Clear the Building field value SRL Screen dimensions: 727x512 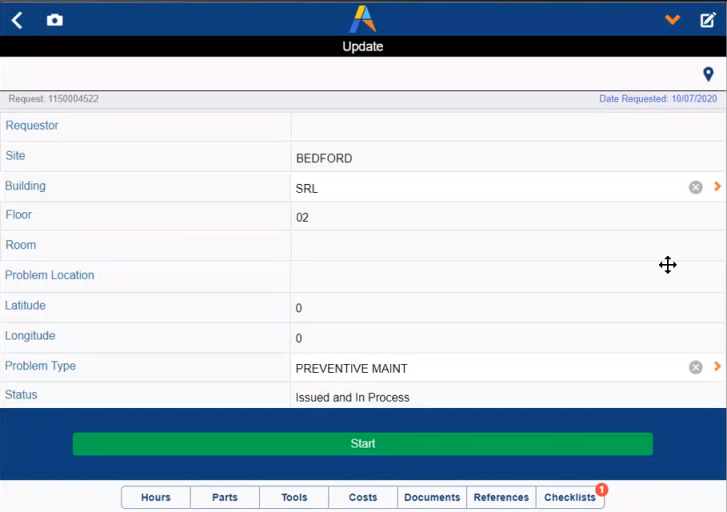695,187
